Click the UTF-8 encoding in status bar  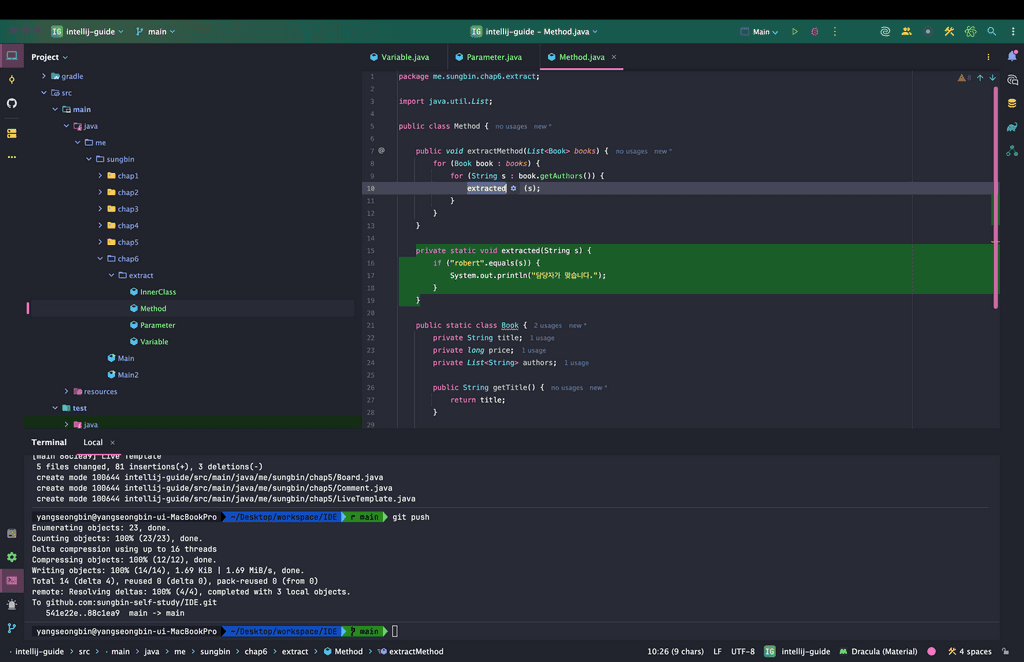[x=743, y=652]
